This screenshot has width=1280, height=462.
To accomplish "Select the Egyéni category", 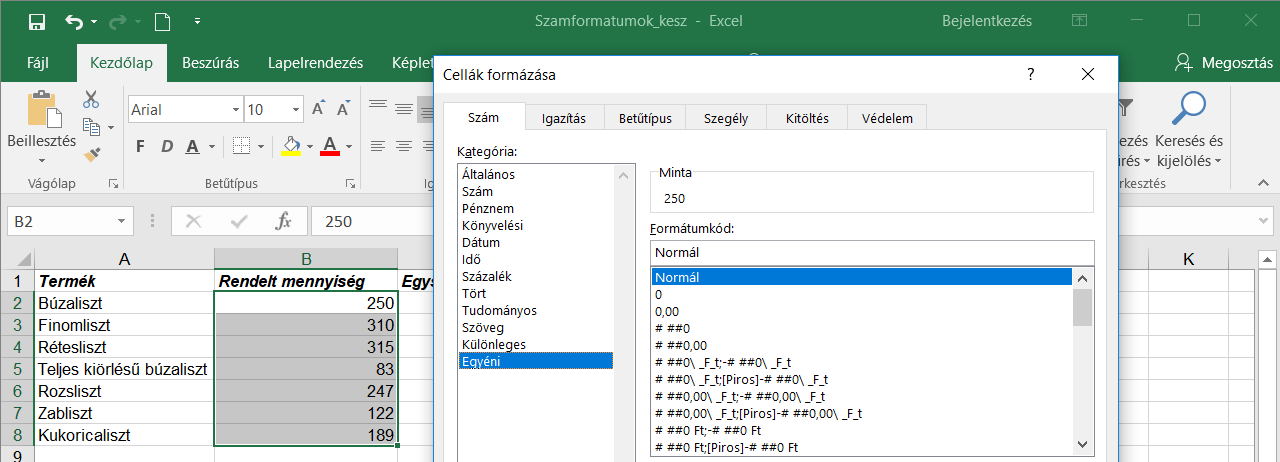I will 535,361.
